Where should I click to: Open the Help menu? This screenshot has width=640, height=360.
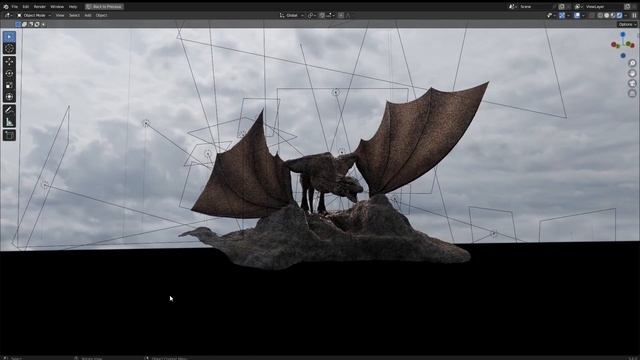click(73, 7)
